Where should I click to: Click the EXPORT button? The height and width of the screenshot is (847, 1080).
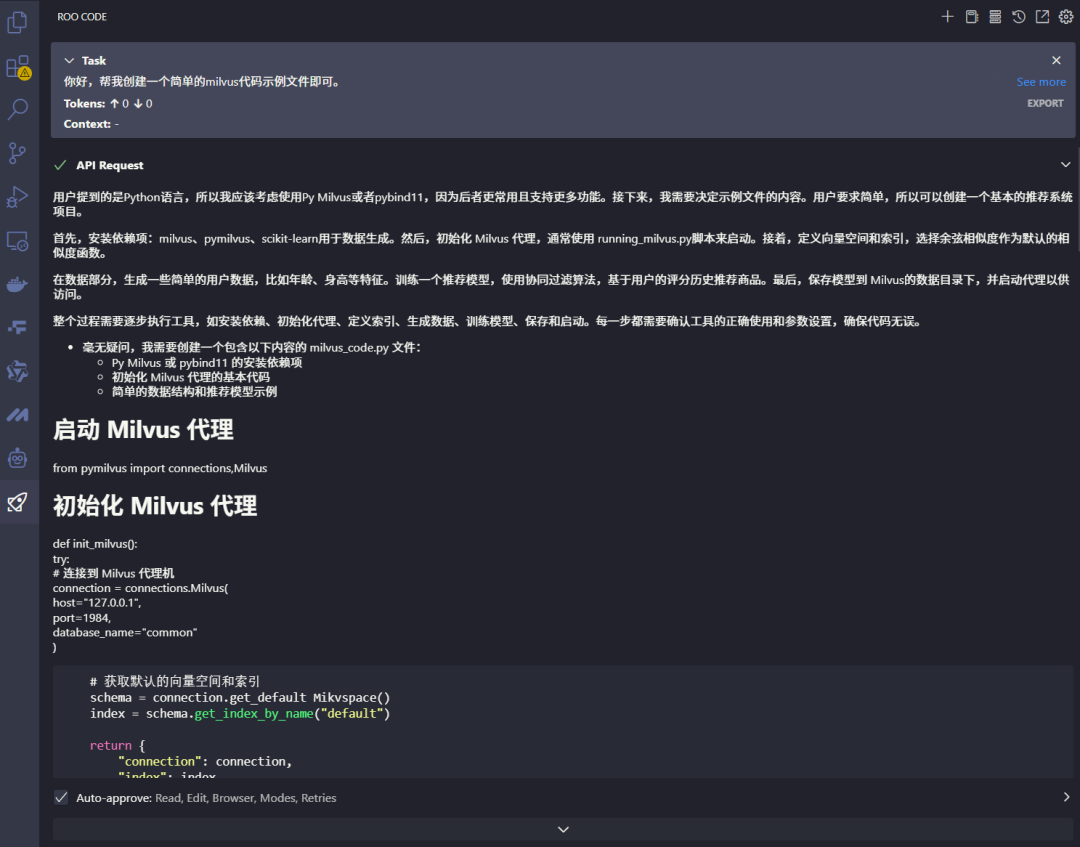point(1045,102)
